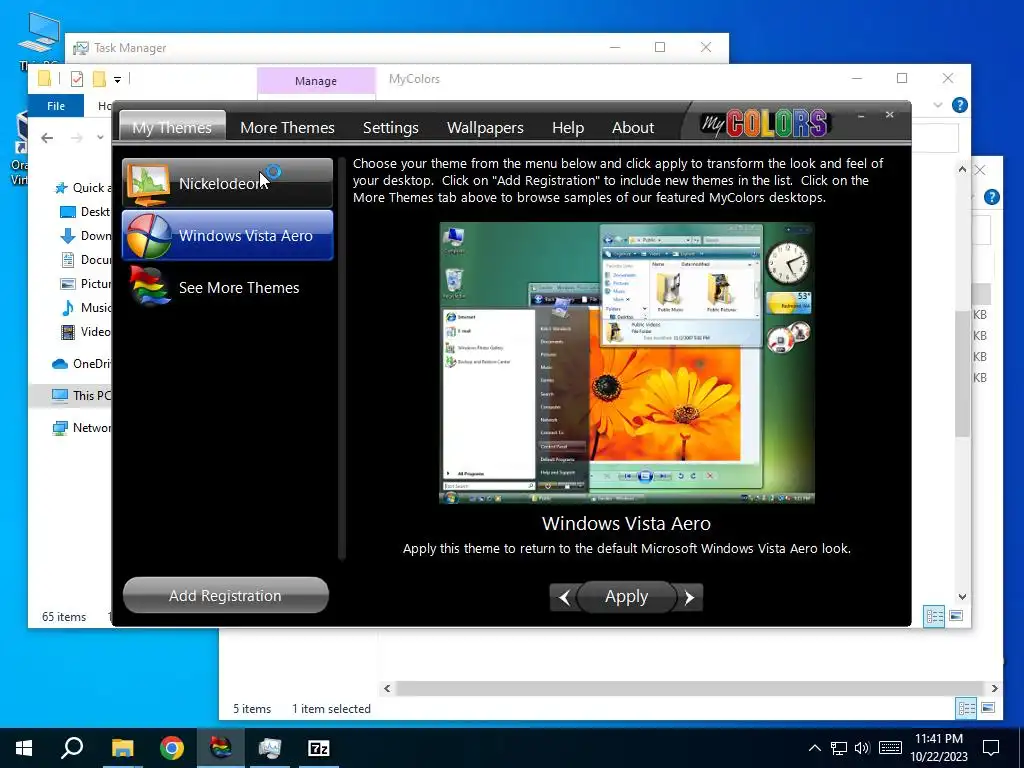Select Network in navigation pane
Viewport: 1024px width, 768px height.
tap(81, 428)
